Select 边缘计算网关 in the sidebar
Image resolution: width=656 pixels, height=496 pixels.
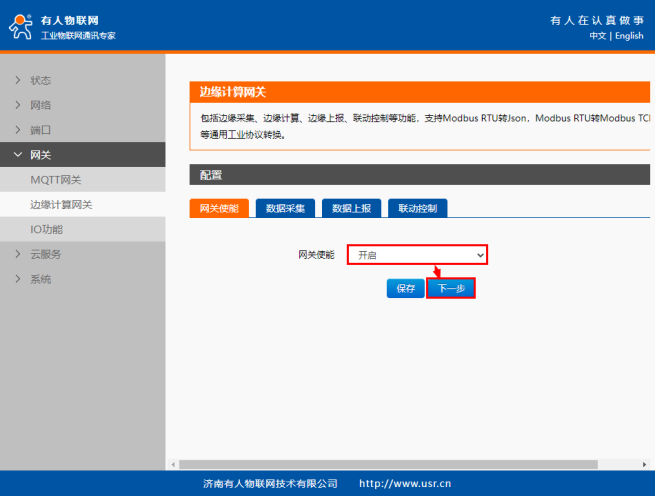(61, 204)
